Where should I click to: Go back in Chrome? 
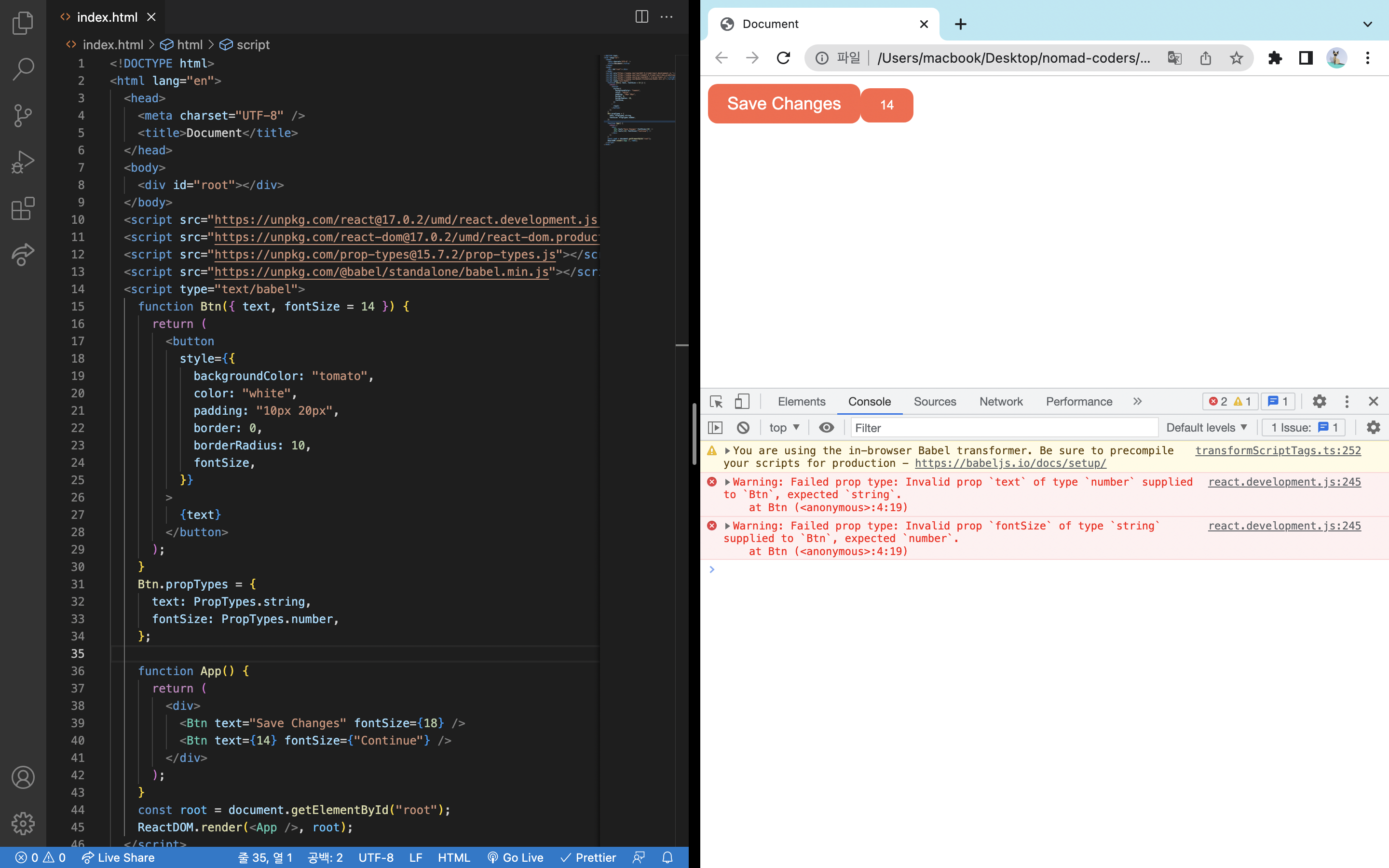[x=722, y=58]
